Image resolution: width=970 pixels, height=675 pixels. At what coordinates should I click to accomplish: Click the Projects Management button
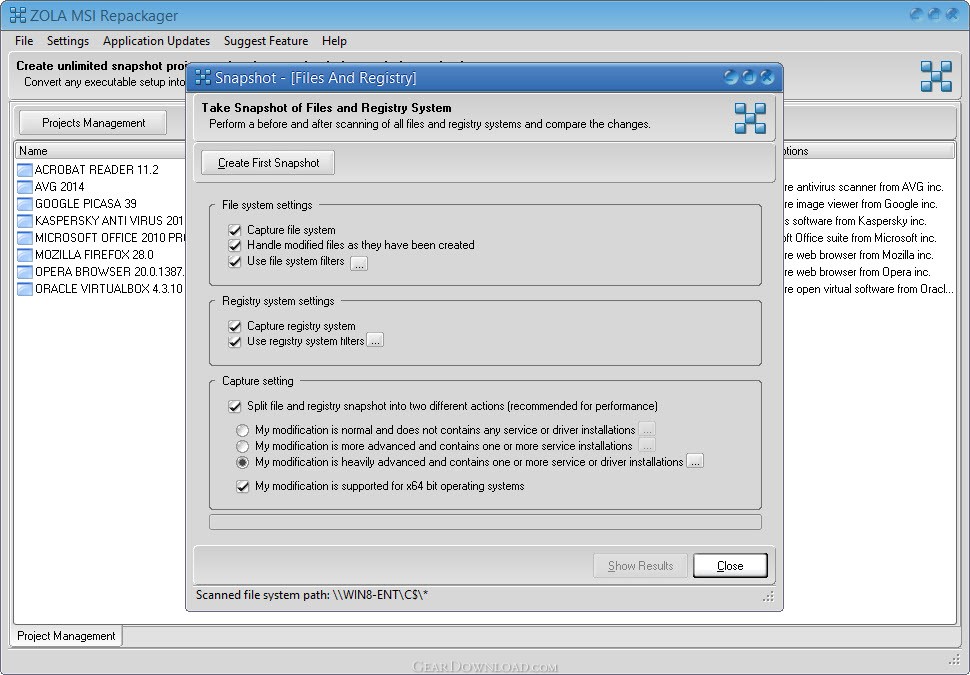click(93, 123)
